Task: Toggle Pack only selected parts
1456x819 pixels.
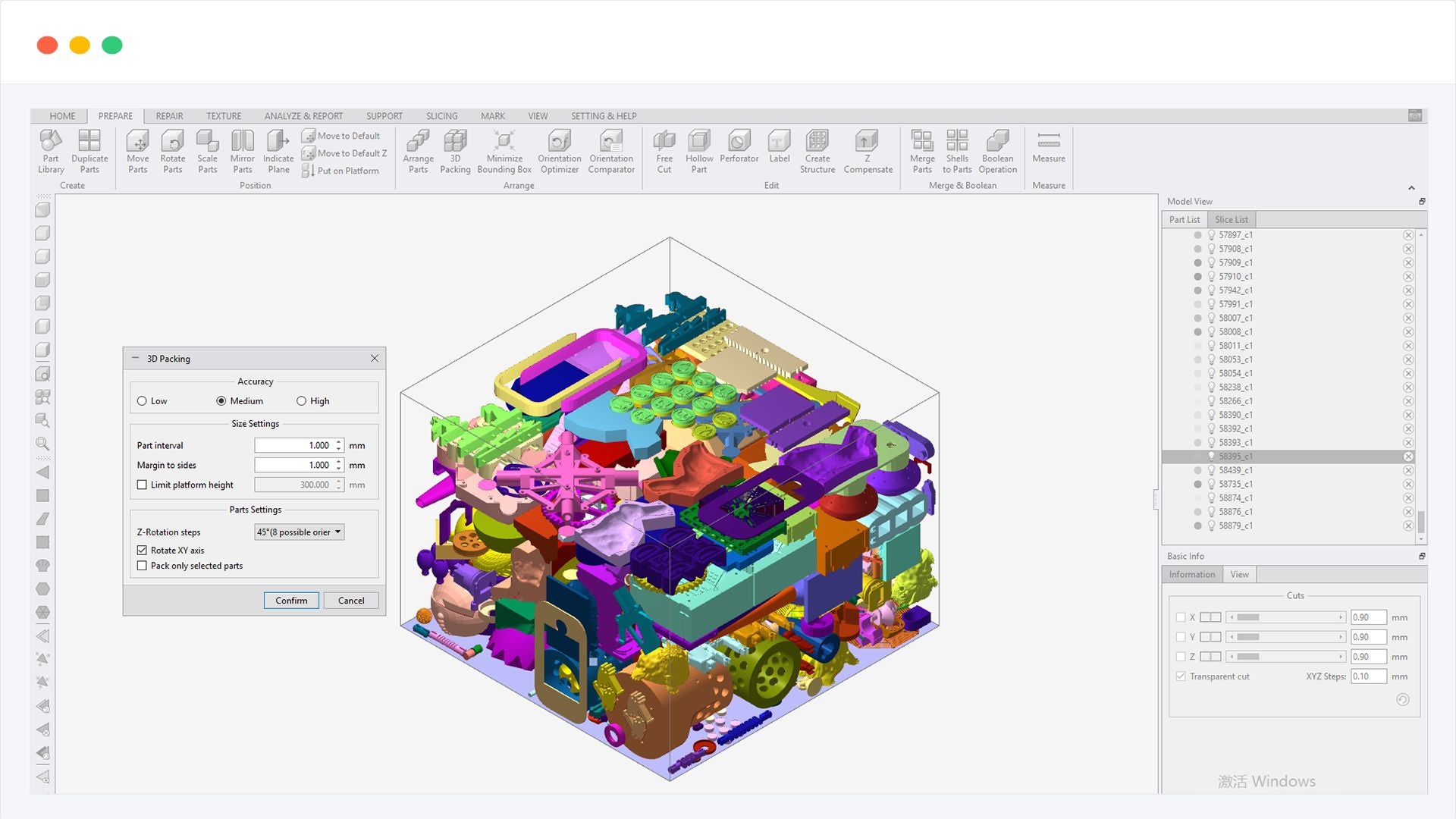Action: click(x=142, y=566)
